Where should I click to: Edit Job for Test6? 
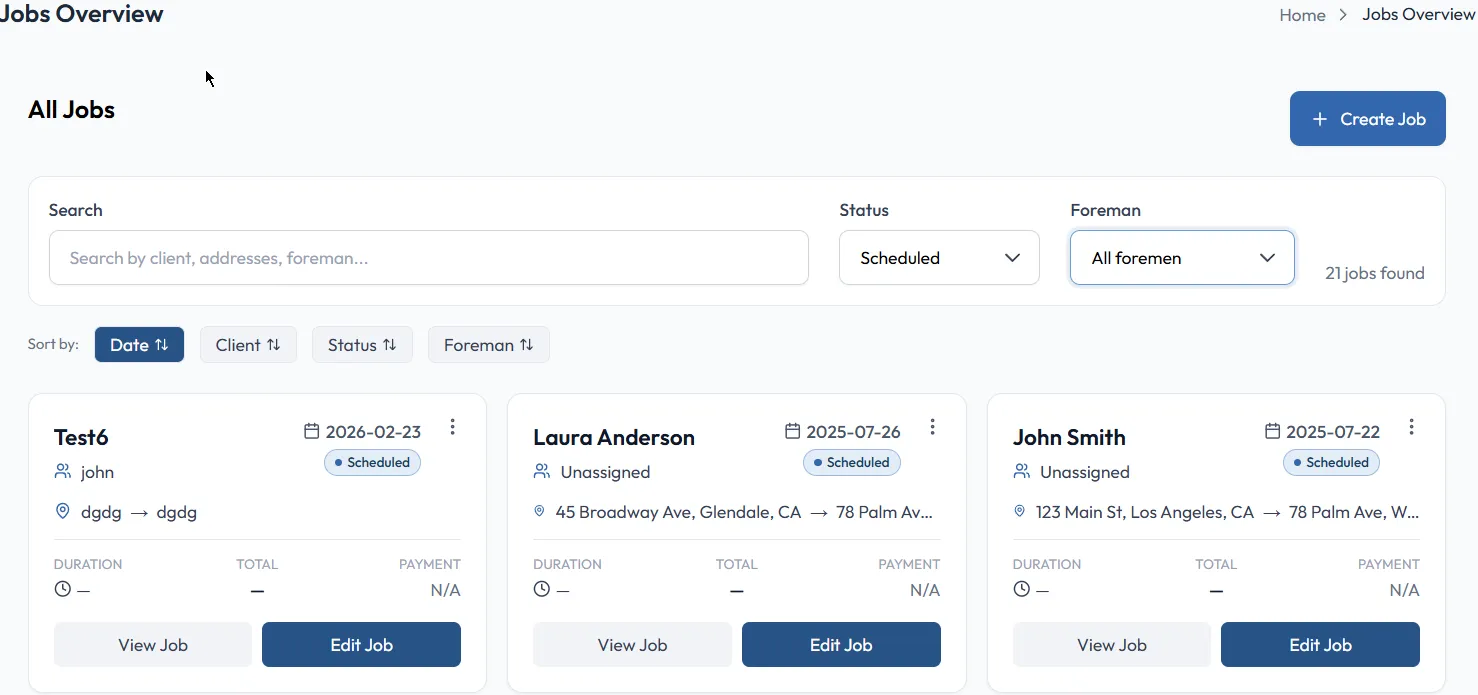tap(361, 645)
